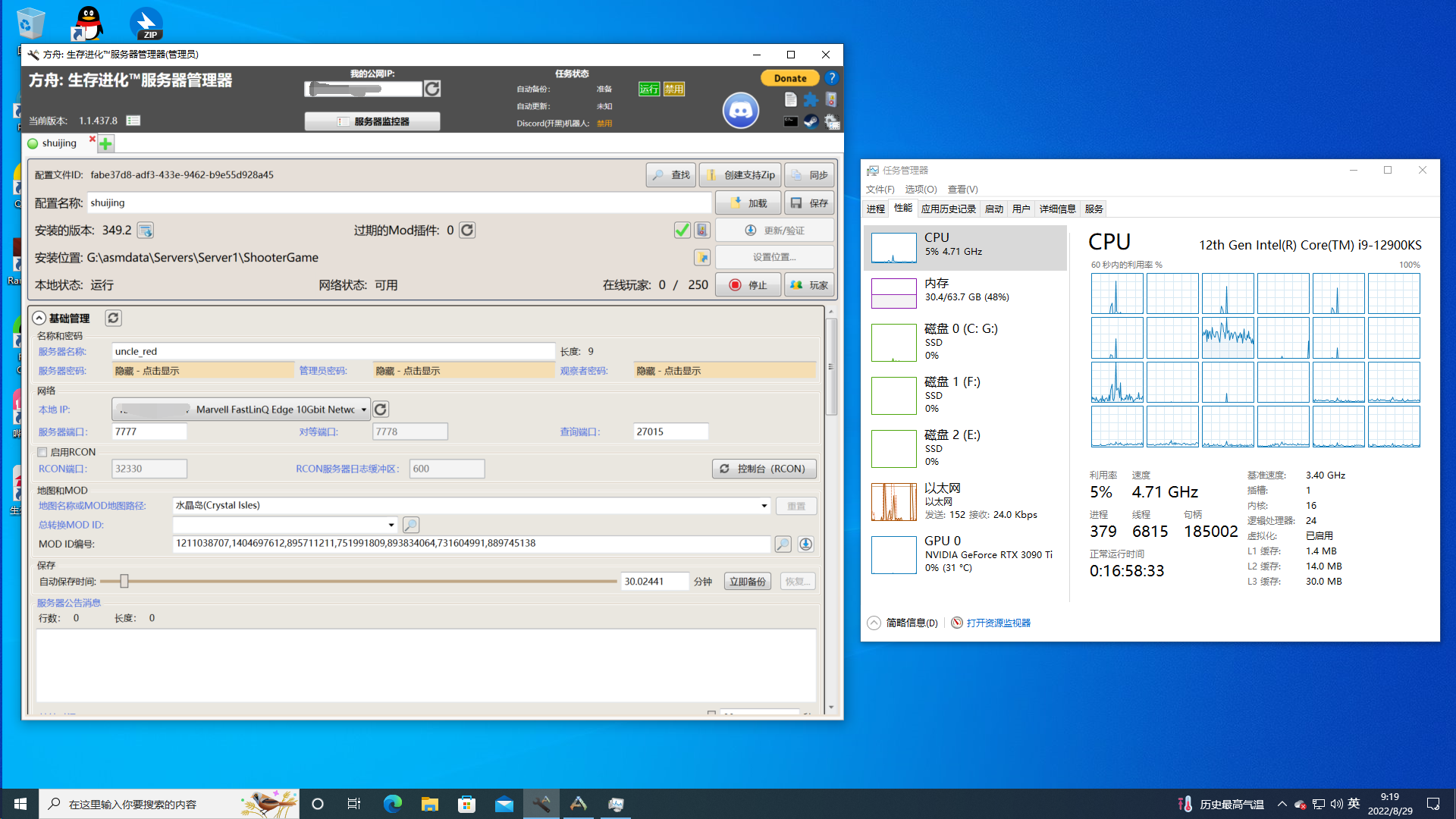1456x819 pixels.
Task: Open the 总转换MOD ID dropdown
Action: click(391, 525)
